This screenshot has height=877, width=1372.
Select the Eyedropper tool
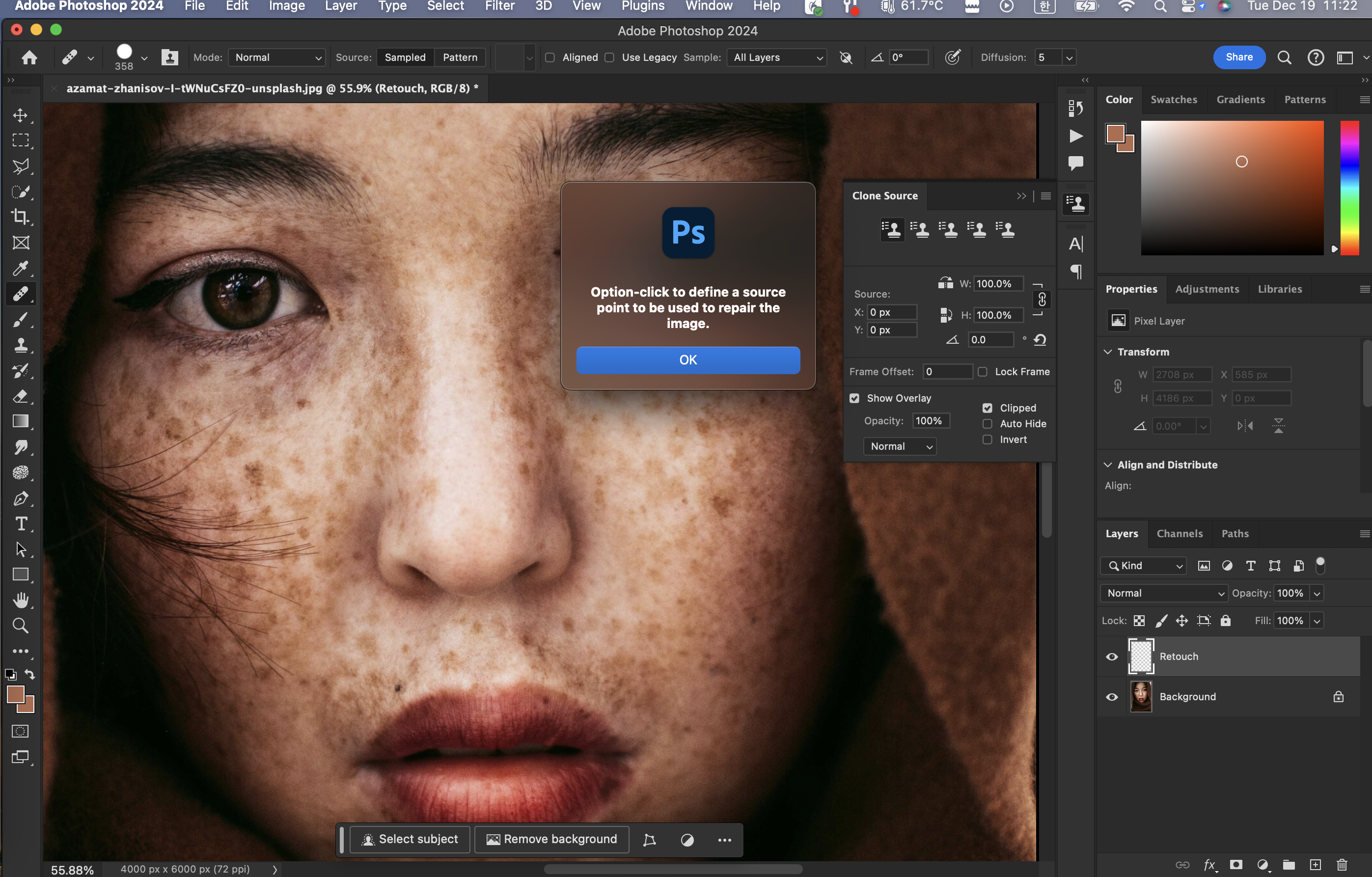pos(21,269)
